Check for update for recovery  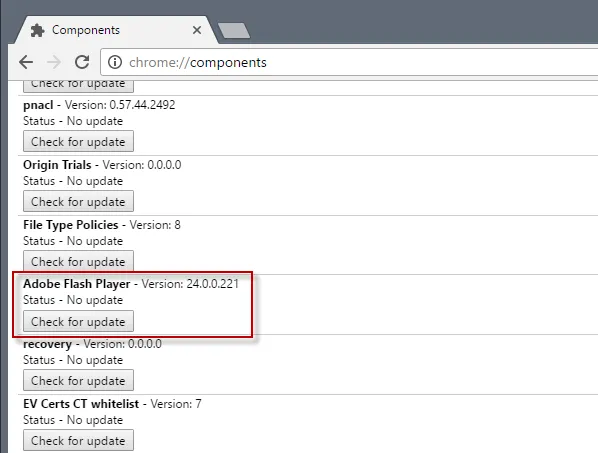click(78, 381)
